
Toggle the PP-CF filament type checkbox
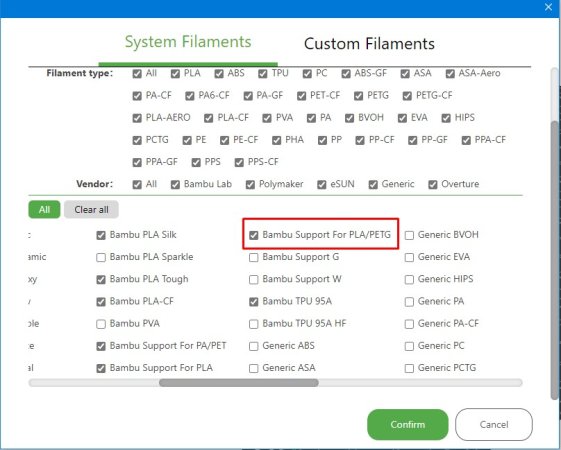tap(360, 140)
